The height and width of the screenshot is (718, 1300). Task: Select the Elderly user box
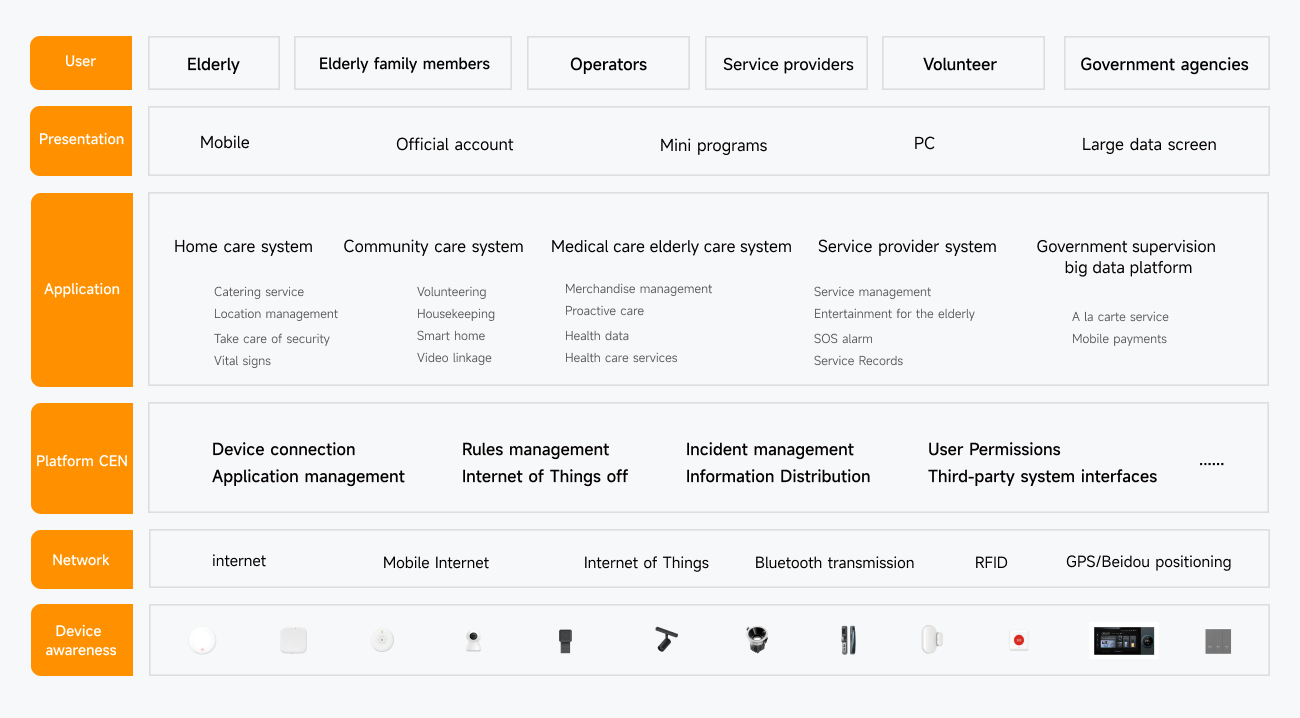213,64
